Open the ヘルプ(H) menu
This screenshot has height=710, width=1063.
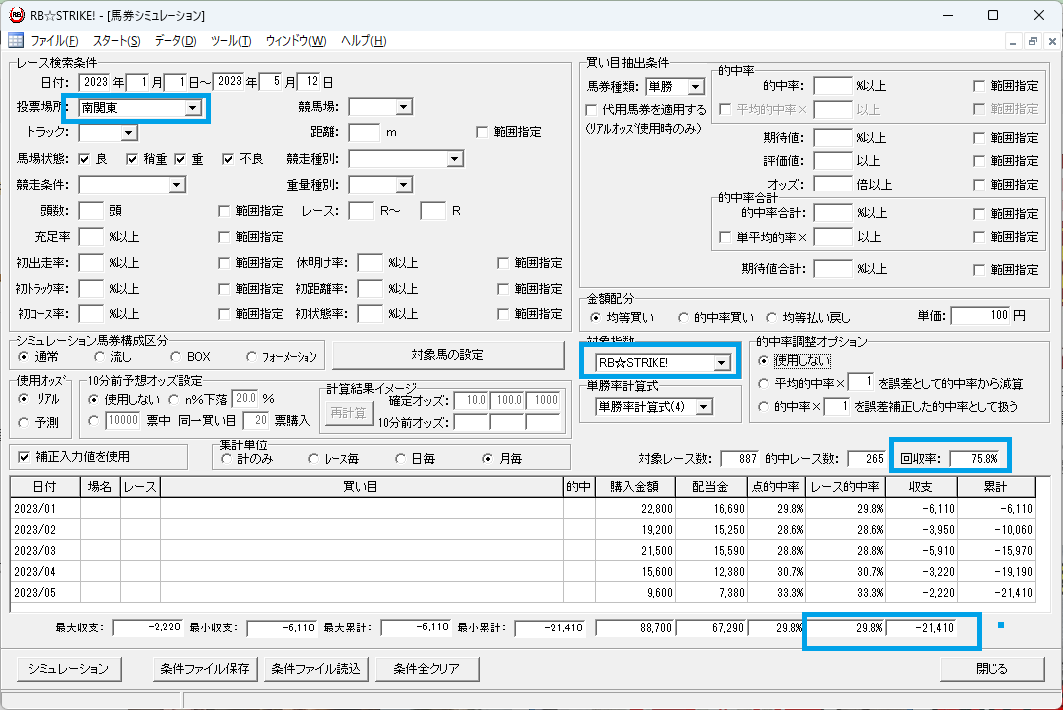coord(363,41)
